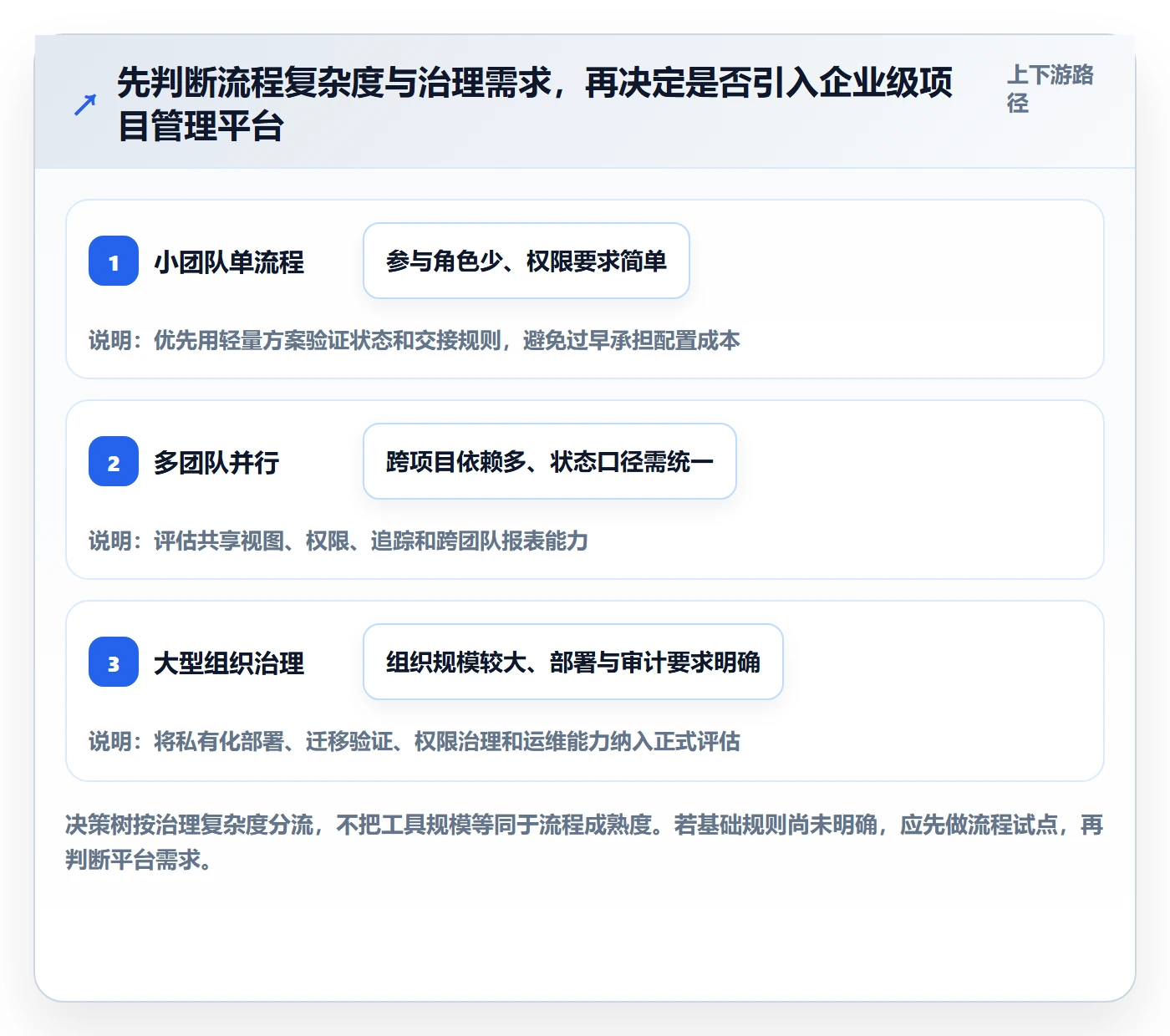Click the number 3 step badge
The width and height of the screenshot is (1170, 1036).
tap(114, 662)
